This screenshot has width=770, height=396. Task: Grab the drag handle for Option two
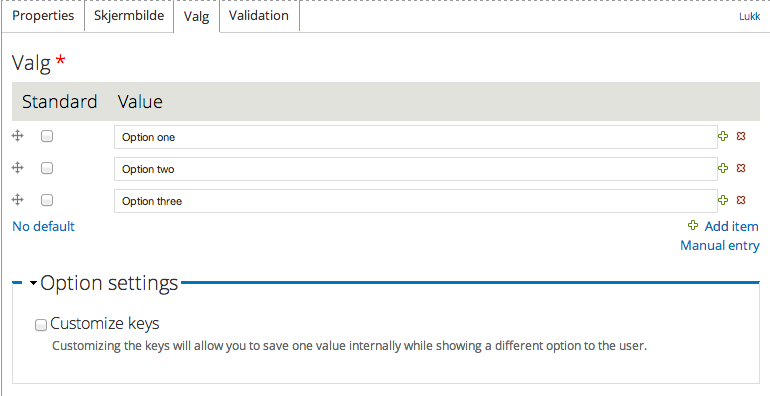pos(18,168)
